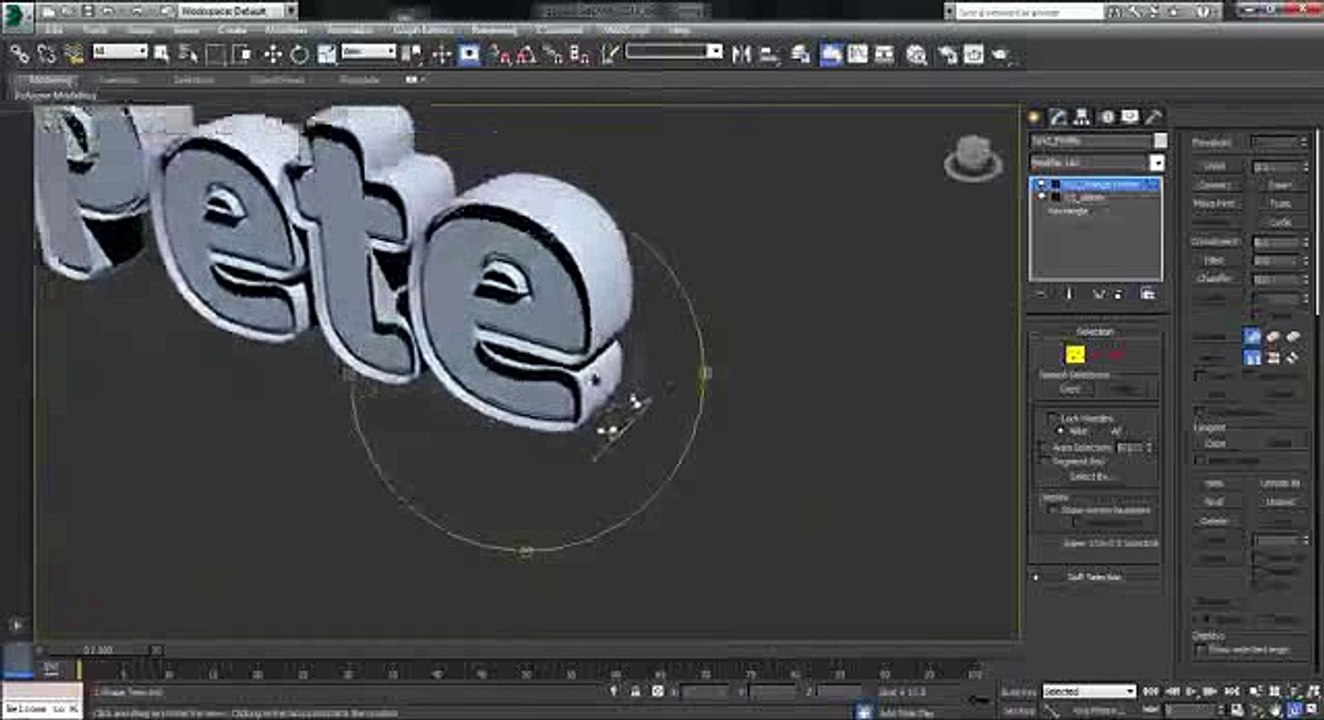This screenshot has width=1324, height=720.
Task: Select the yellow Vertex sub-object icon
Action: tap(1075, 354)
